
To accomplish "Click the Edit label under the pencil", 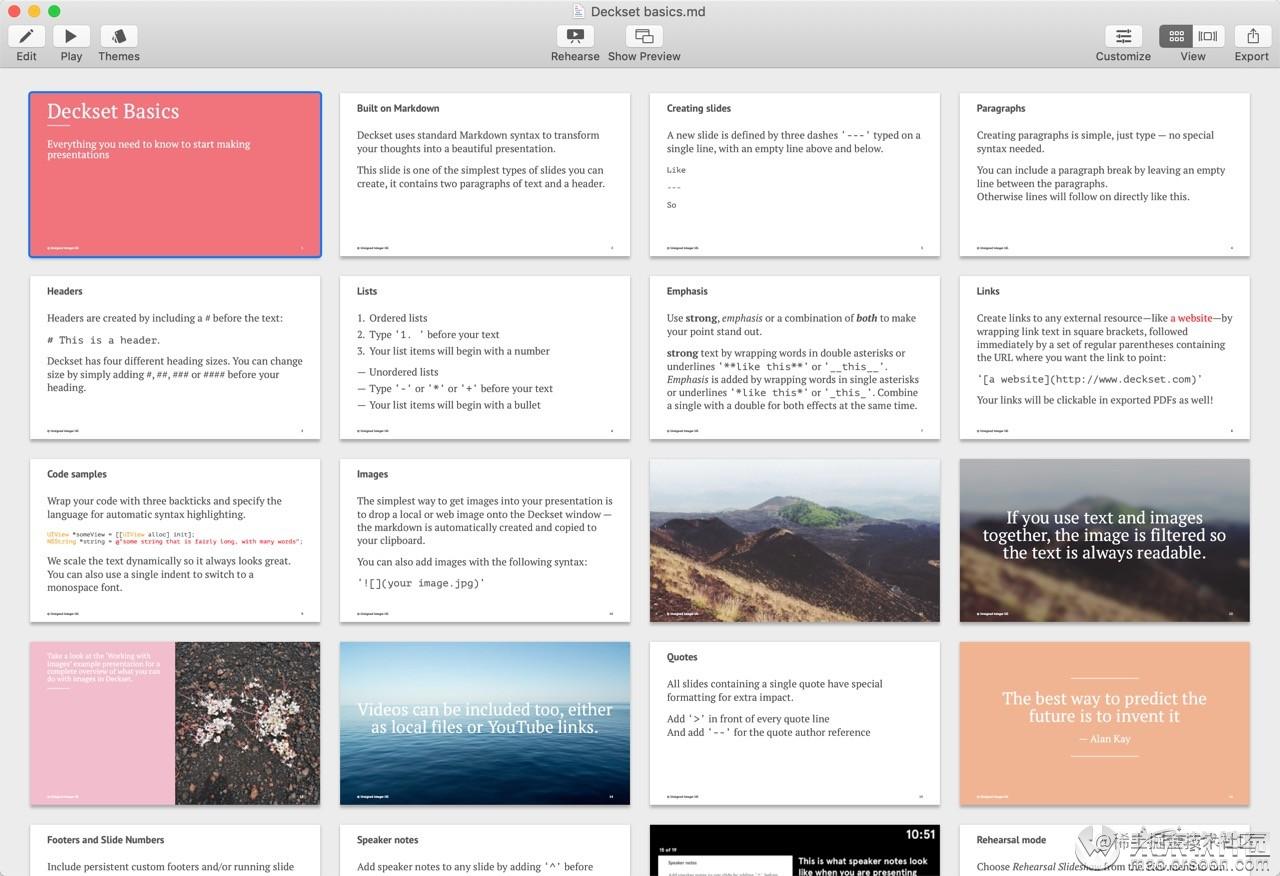I will [x=26, y=56].
